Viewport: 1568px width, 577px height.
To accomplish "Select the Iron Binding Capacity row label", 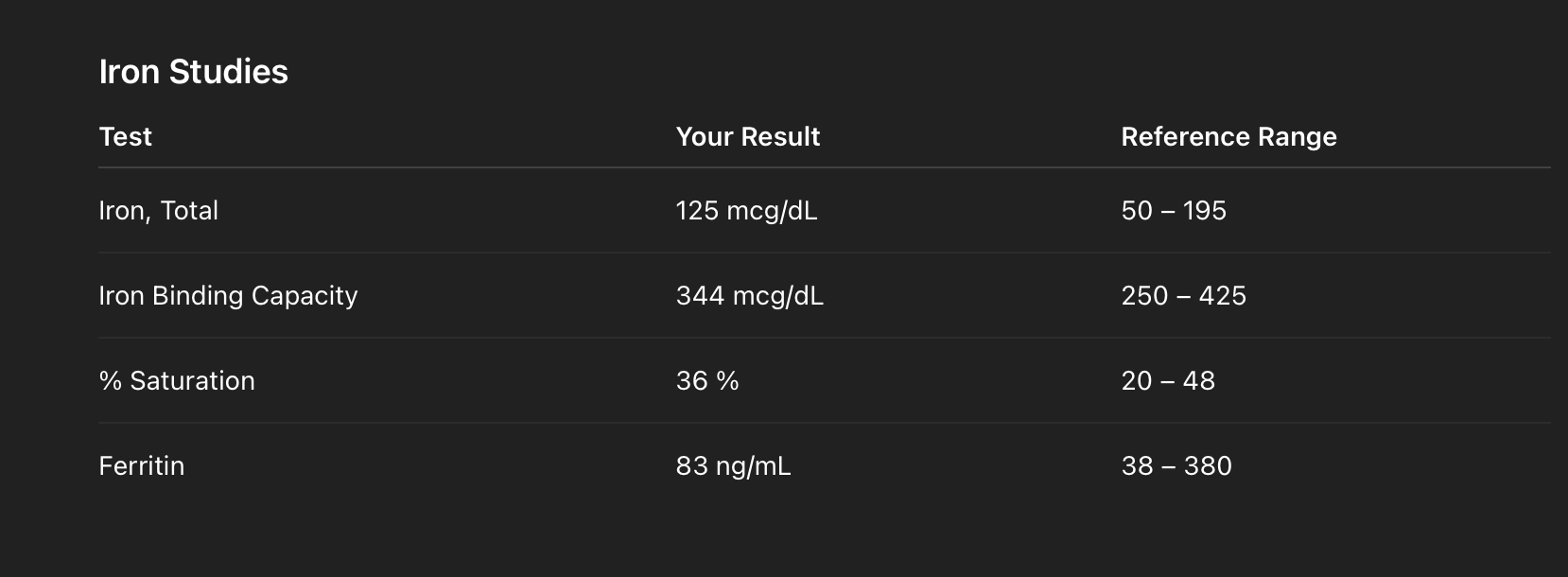I will pyautogui.click(x=228, y=296).
